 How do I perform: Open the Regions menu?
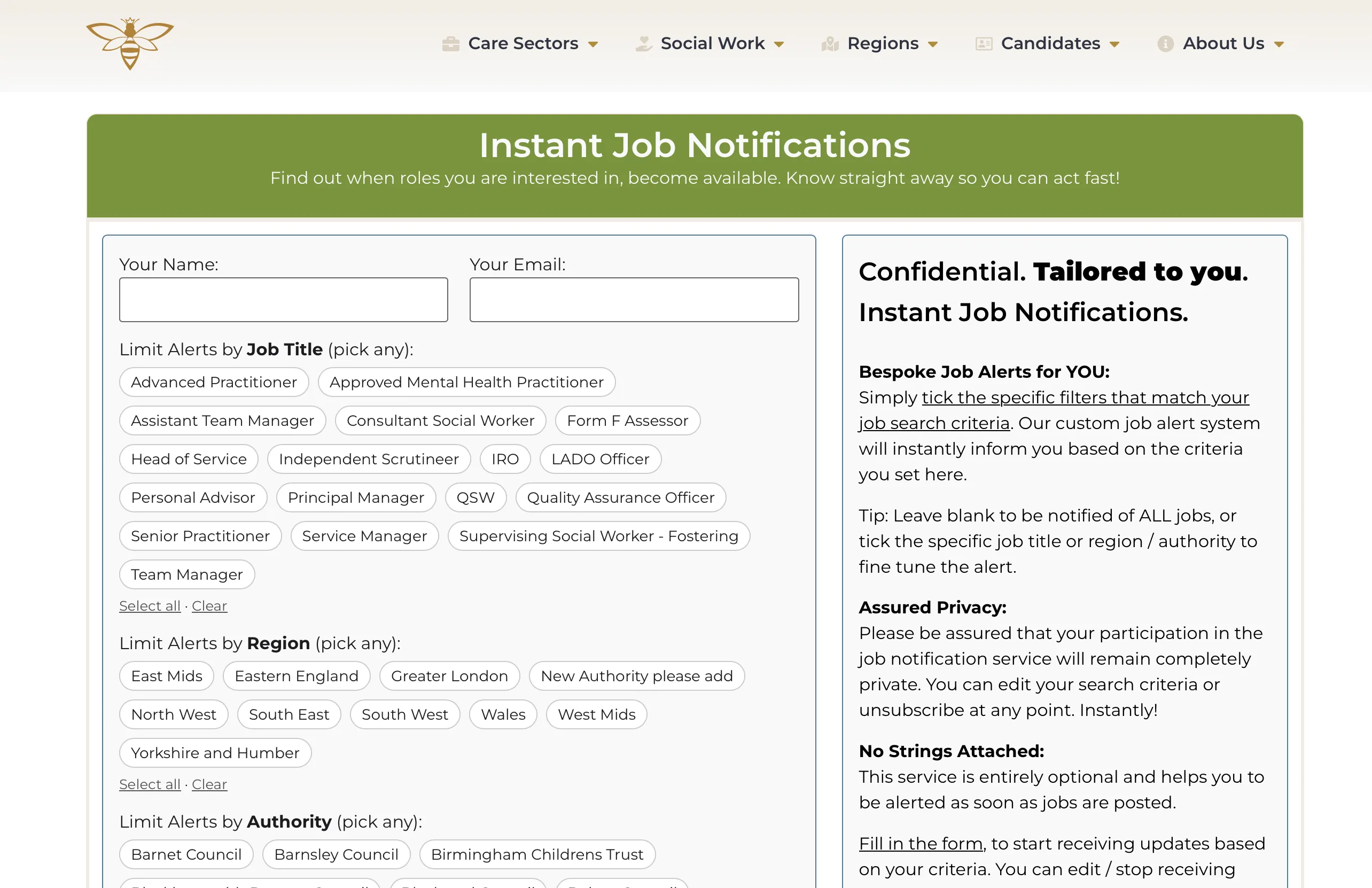[x=883, y=43]
